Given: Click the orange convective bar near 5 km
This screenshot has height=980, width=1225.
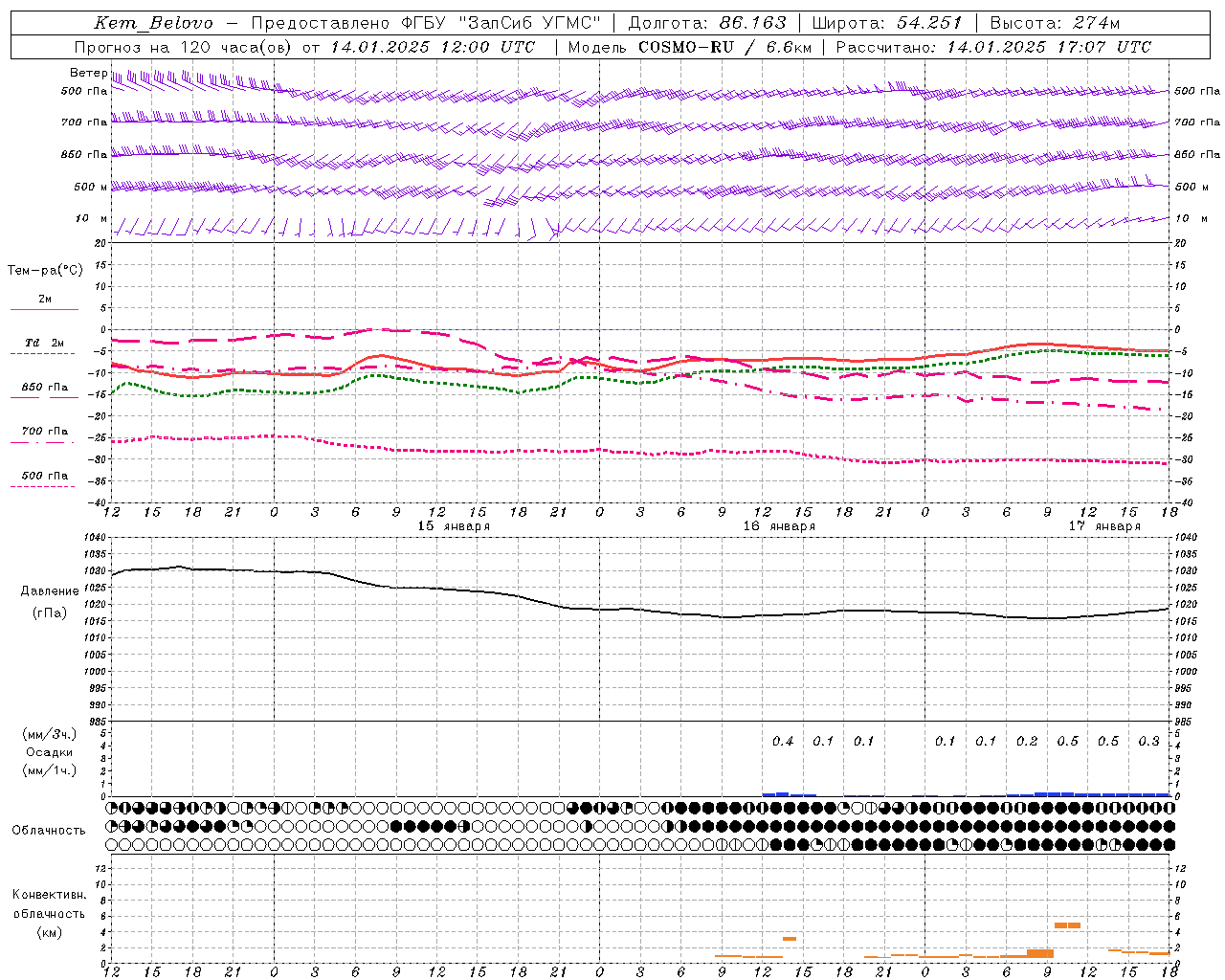Looking at the screenshot, I should [x=1067, y=925].
